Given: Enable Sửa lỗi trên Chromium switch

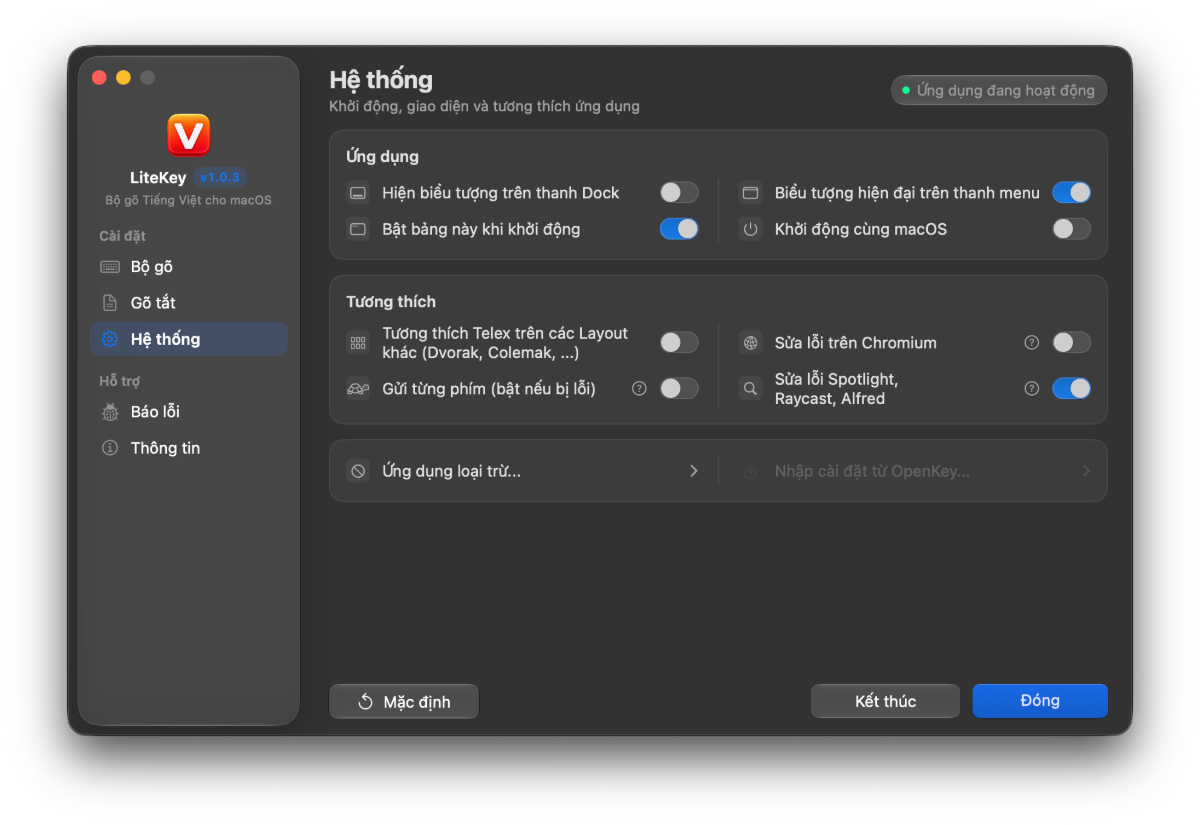Looking at the screenshot, I should (x=1071, y=343).
